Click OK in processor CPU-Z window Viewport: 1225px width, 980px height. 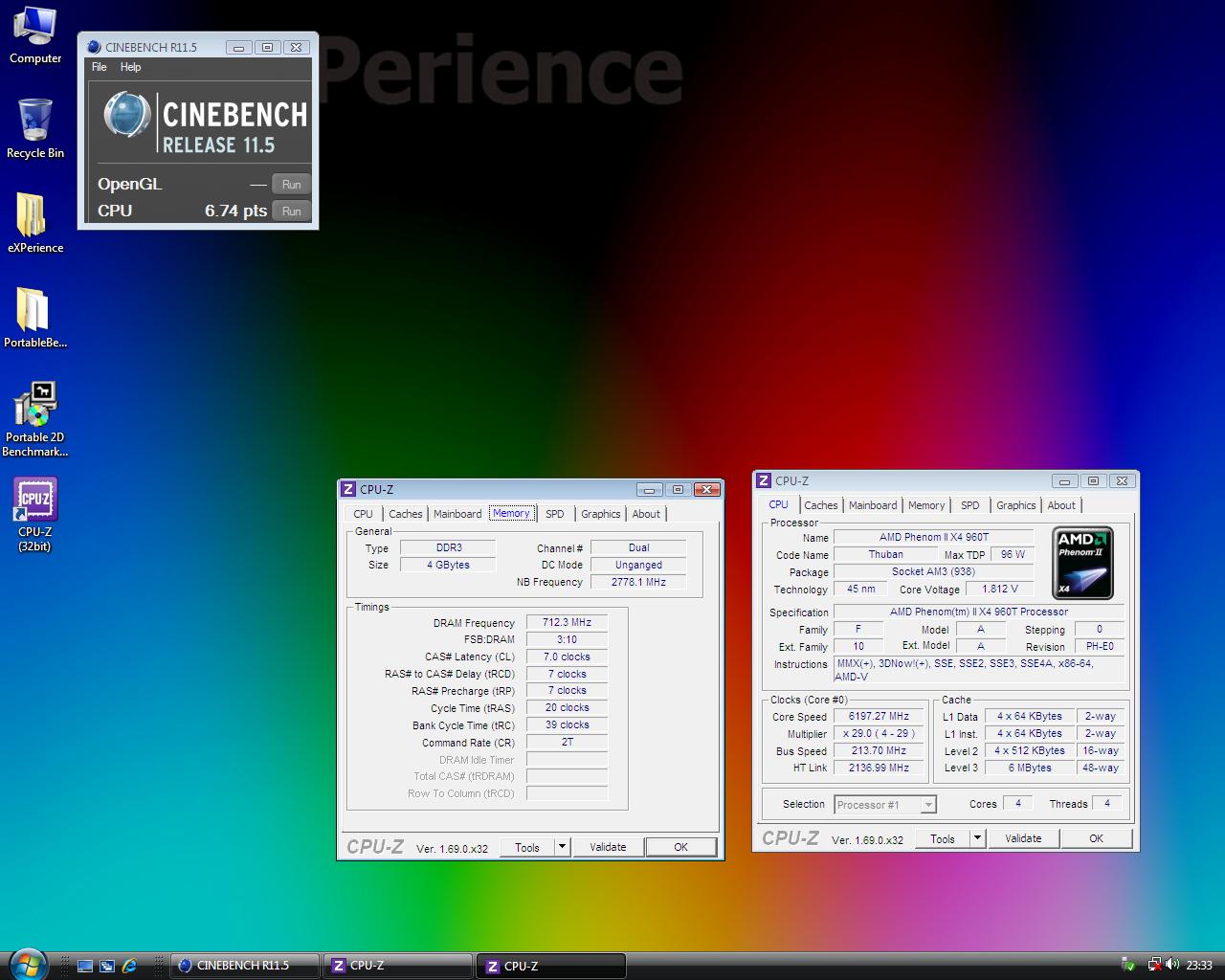(x=1096, y=838)
